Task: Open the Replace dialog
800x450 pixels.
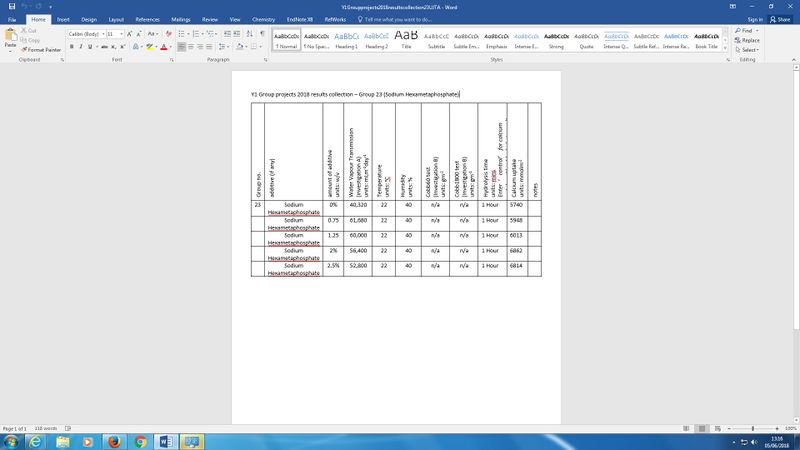Action: 747,40
